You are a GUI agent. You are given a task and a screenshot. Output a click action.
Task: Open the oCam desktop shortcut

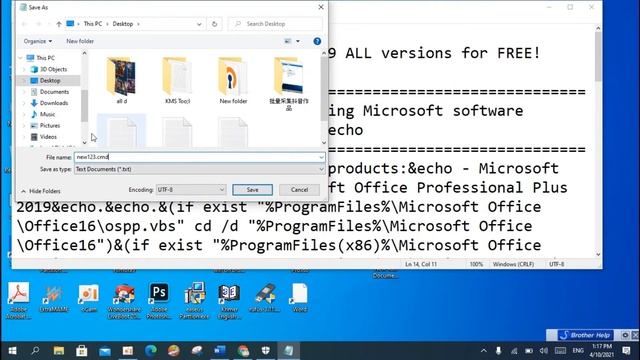[89, 298]
